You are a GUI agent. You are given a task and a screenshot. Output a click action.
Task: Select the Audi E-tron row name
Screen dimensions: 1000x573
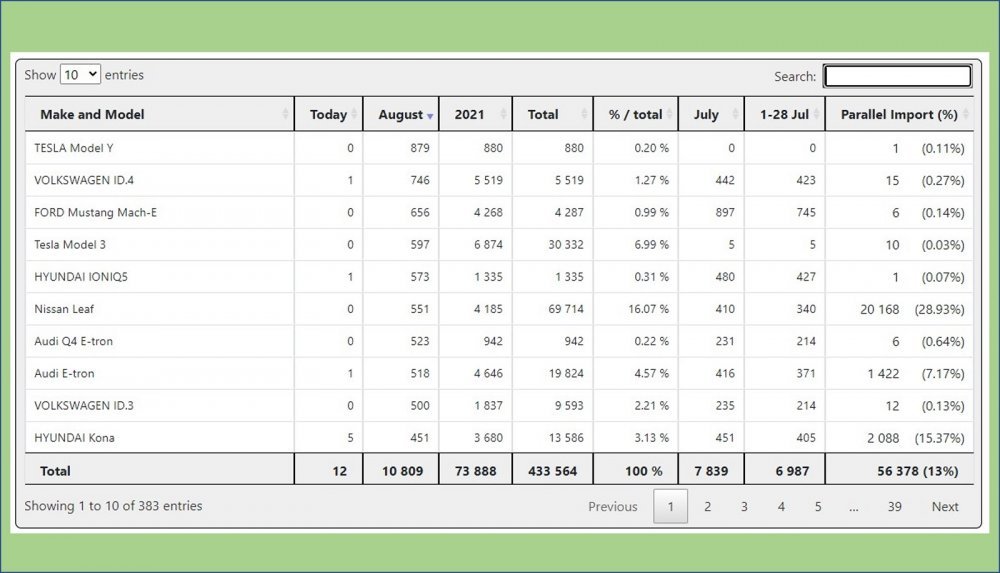64,373
